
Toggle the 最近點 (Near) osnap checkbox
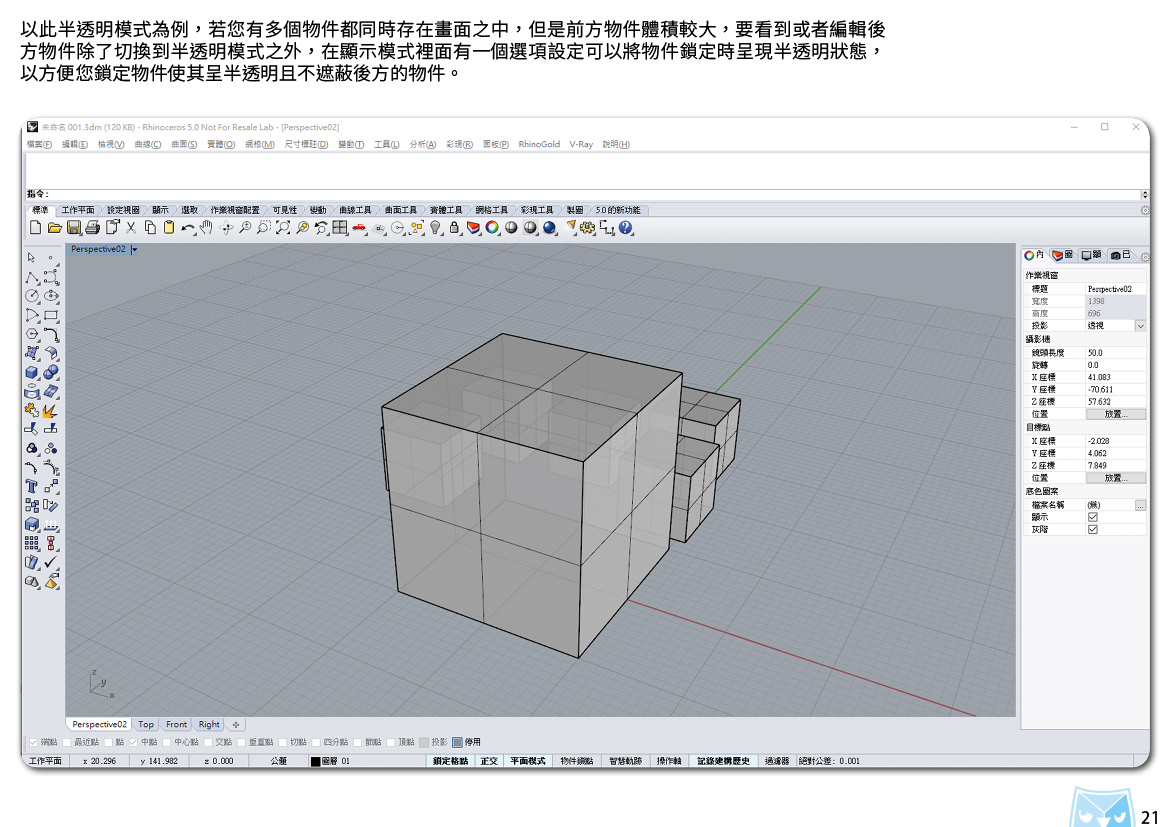coord(67,743)
